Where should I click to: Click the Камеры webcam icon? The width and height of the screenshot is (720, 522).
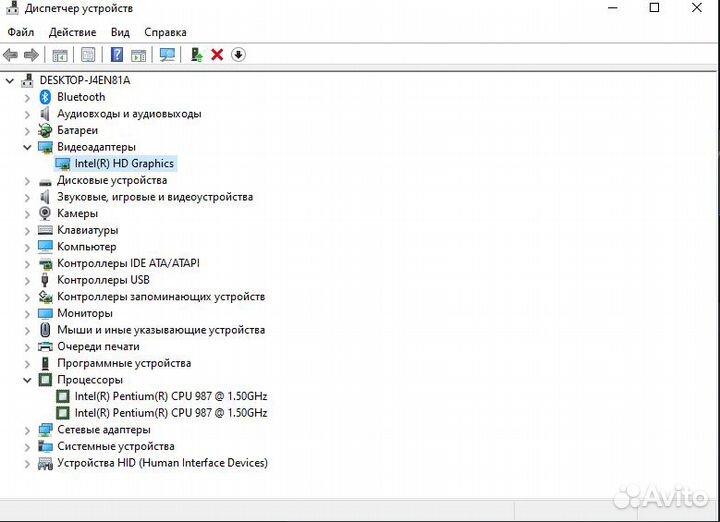coord(45,213)
